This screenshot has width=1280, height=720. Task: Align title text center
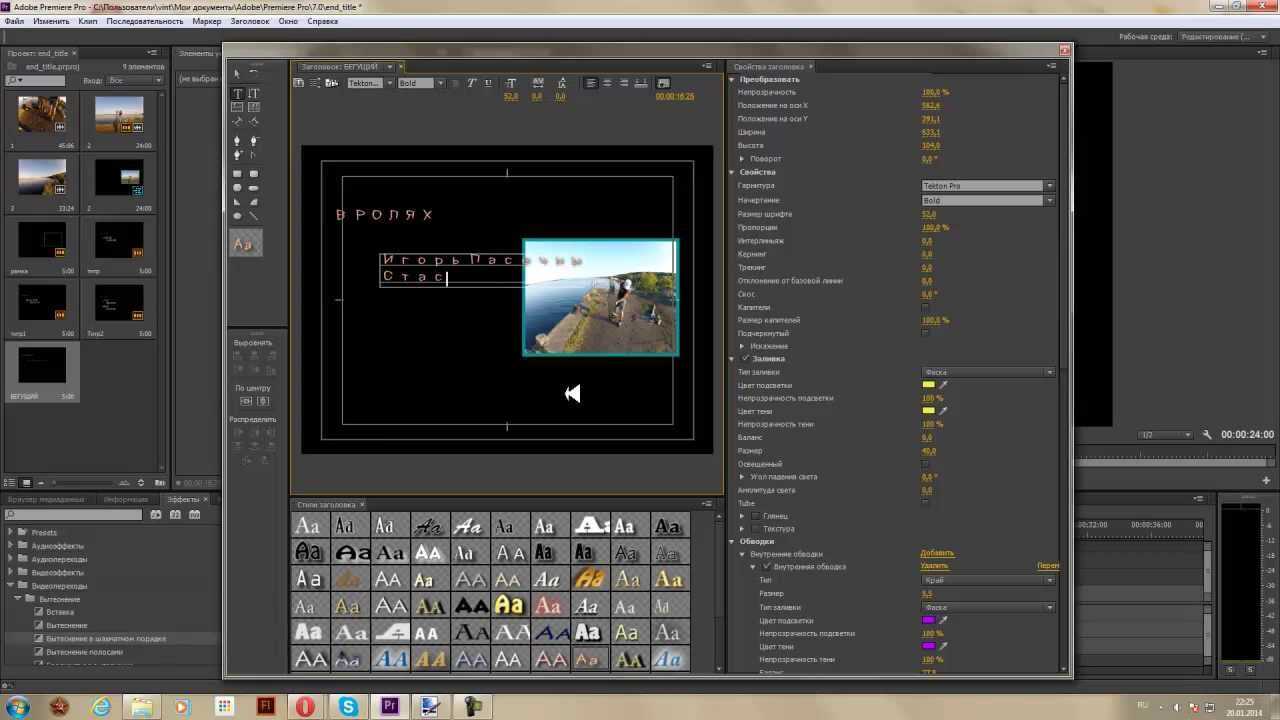(607, 83)
